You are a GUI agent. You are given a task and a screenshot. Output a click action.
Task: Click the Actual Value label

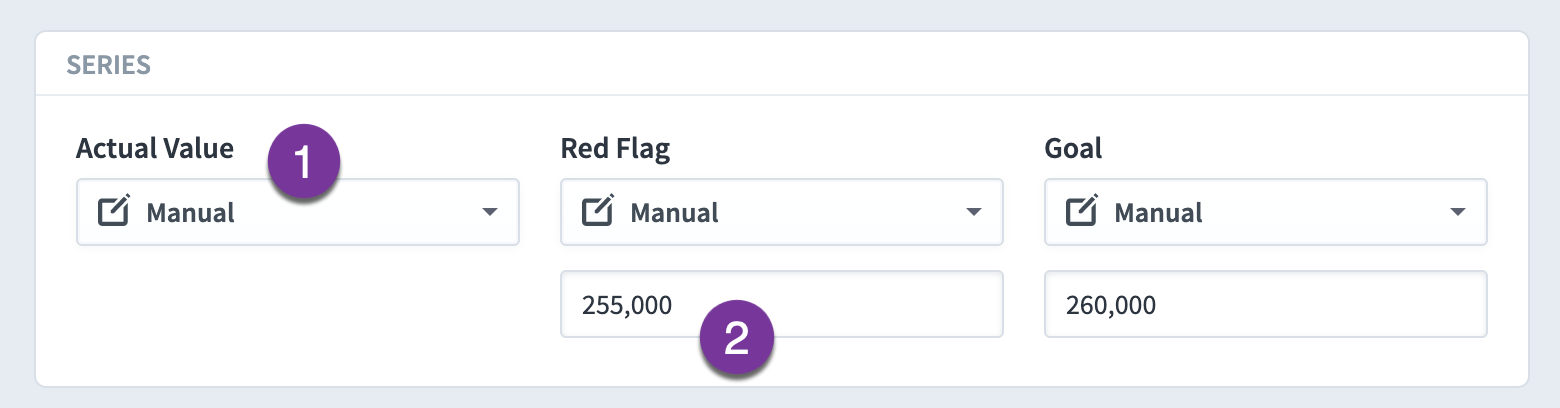[155, 149]
